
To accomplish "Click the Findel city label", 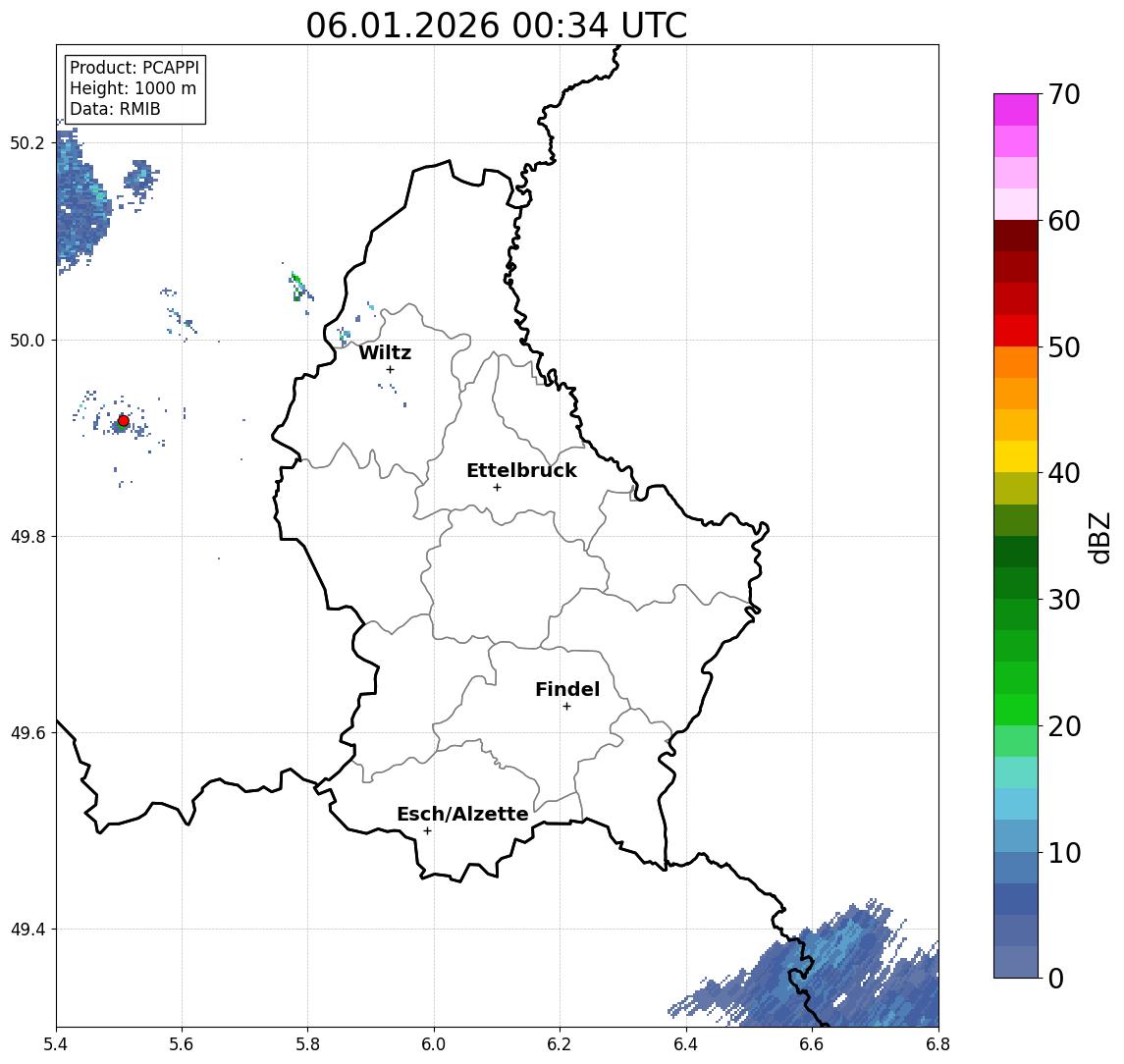I will 567,689.
